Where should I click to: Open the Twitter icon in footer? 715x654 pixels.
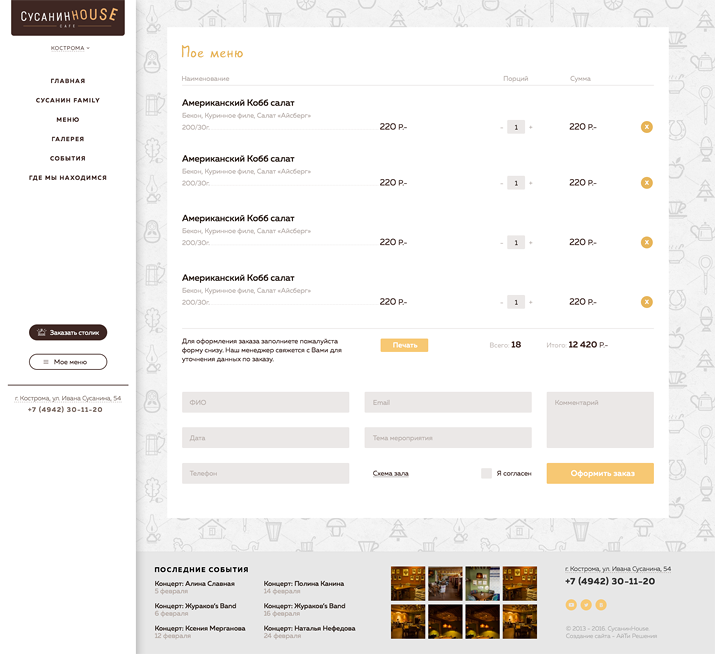point(586,605)
